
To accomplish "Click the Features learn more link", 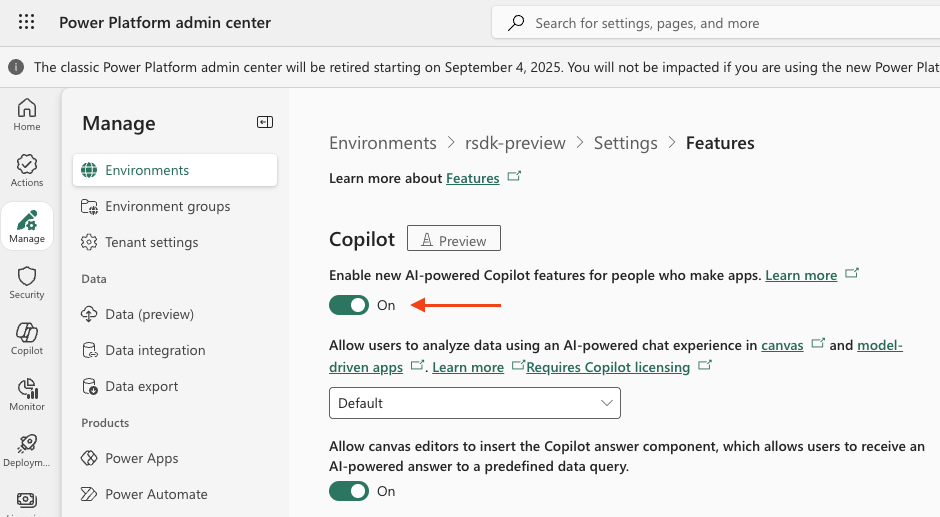I will point(472,178).
